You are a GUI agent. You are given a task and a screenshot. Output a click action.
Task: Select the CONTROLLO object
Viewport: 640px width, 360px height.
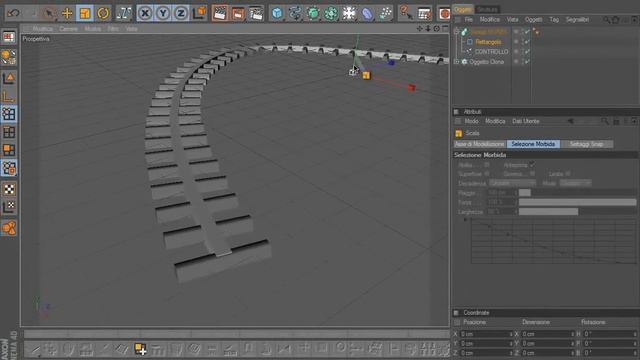point(491,52)
